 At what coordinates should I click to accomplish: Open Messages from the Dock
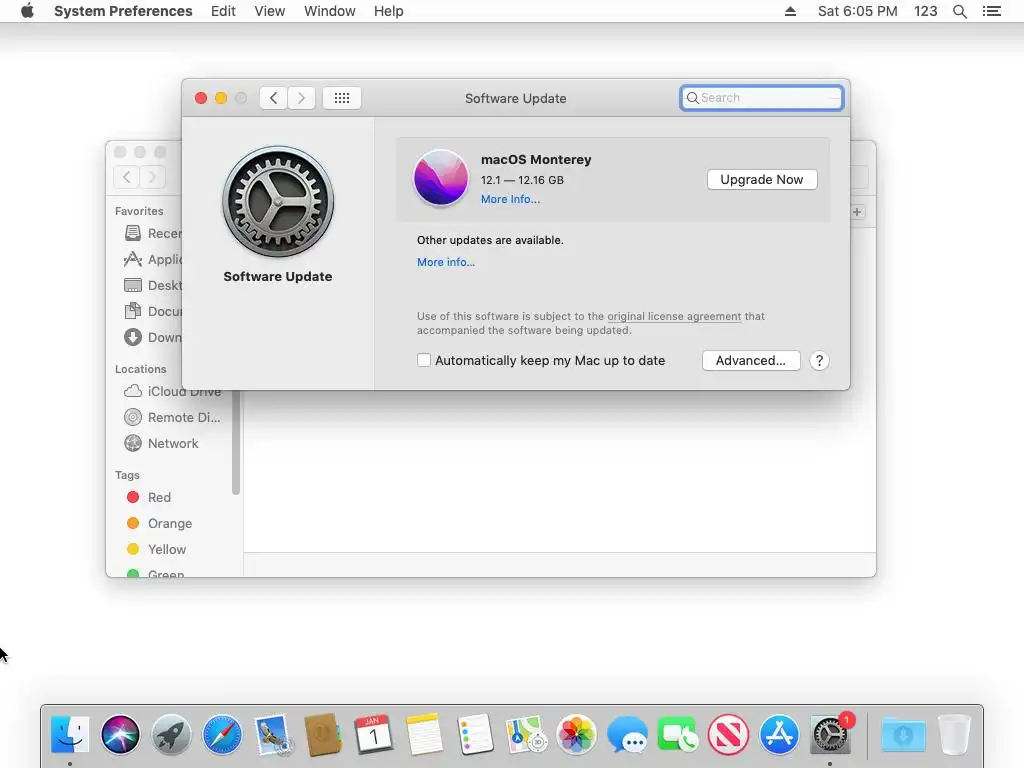pos(627,735)
